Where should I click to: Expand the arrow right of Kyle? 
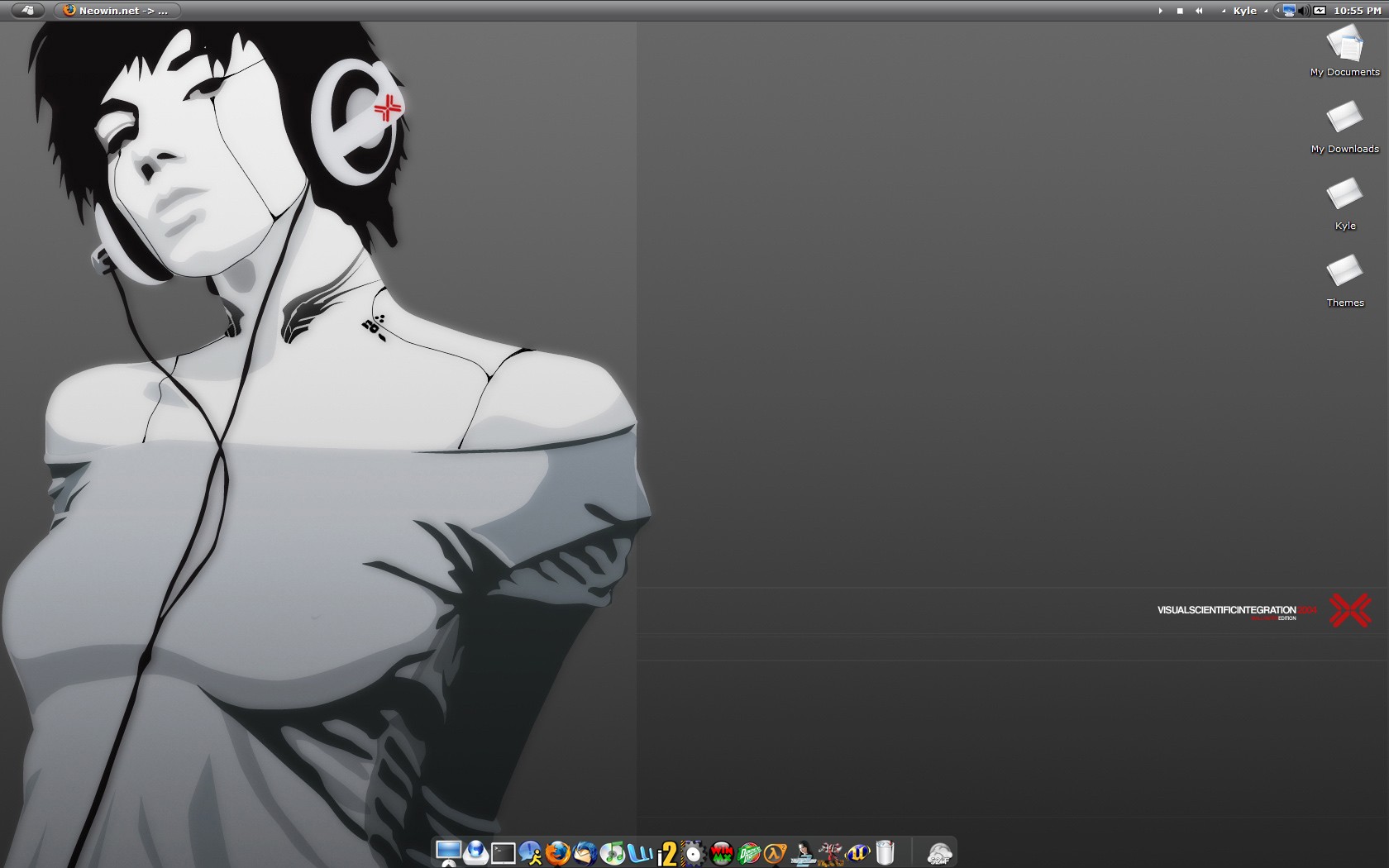coord(1266,11)
